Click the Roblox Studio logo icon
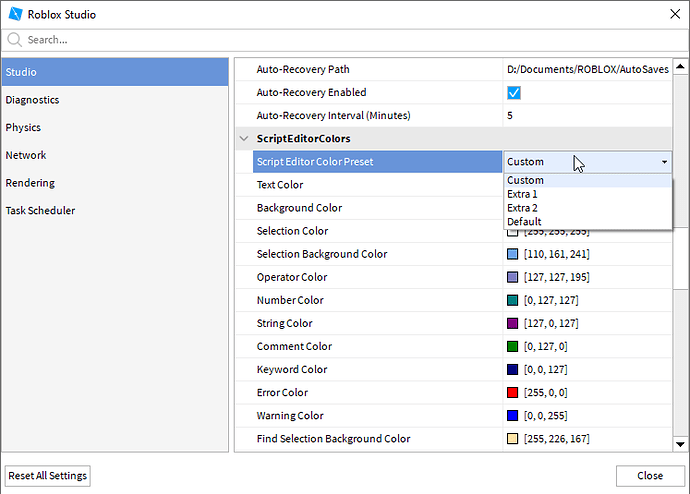This screenshot has height=494, width=690. coord(15,15)
